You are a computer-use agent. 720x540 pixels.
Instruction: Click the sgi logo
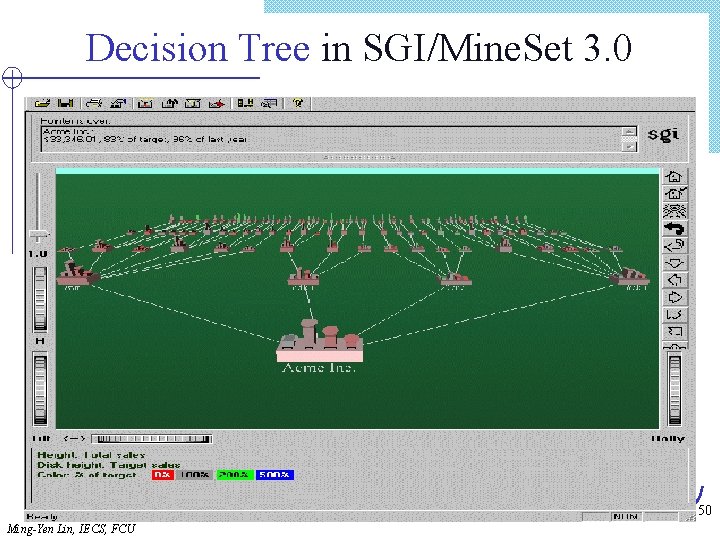point(663,135)
